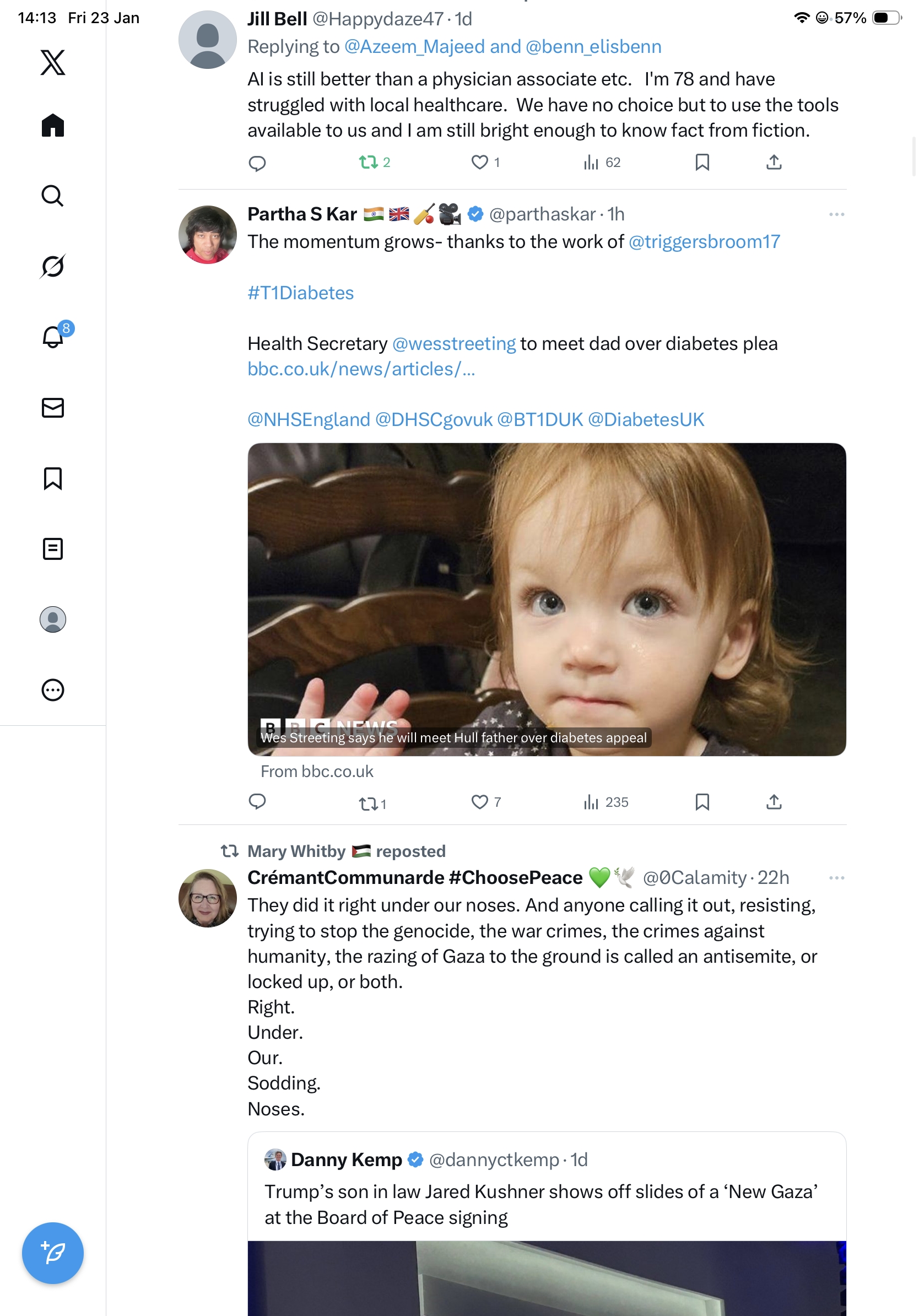Viewport: 919px width, 1316px height.
Task: Tap the compose new post button
Action: (53, 1253)
